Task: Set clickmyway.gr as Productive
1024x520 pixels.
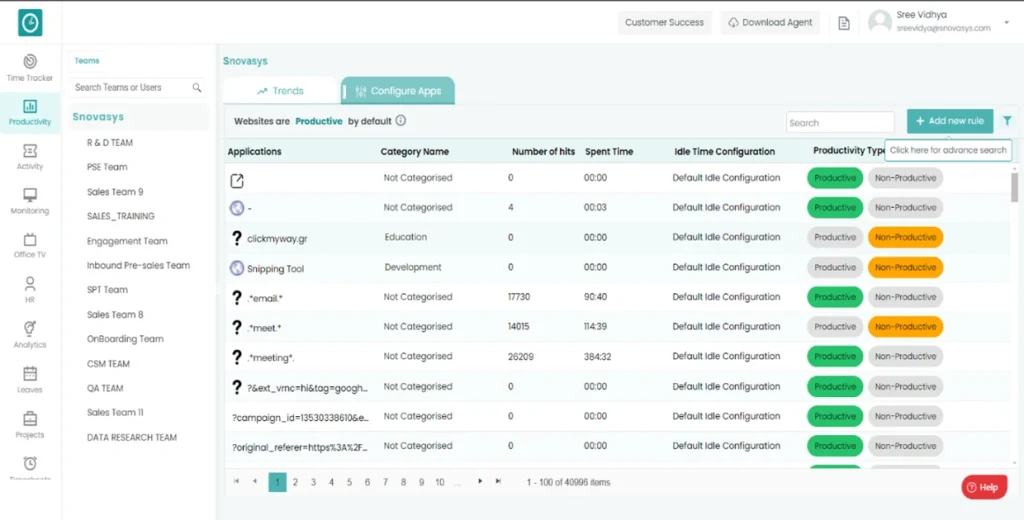Action: 835,237
